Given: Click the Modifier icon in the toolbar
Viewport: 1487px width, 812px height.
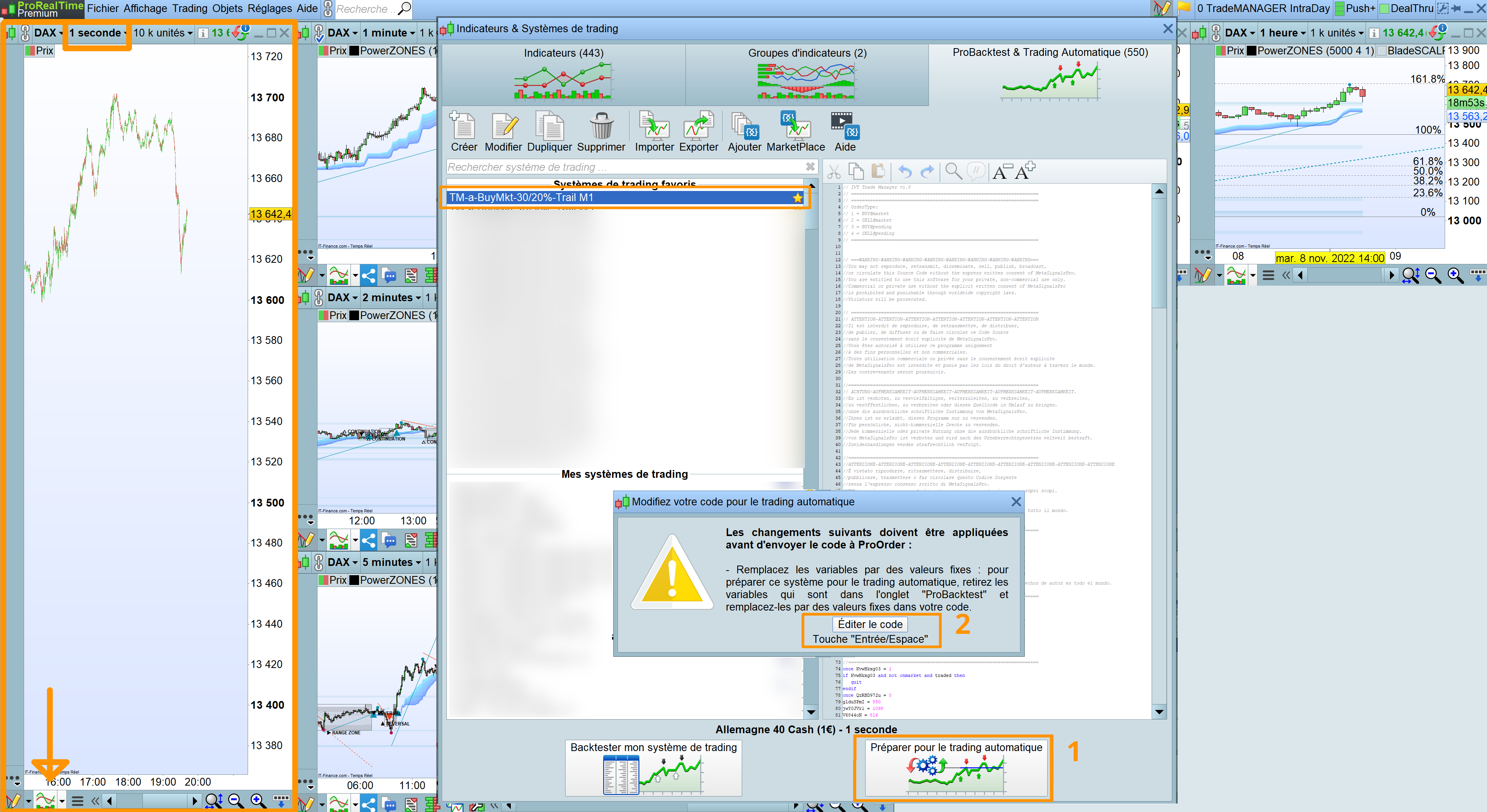Looking at the screenshot, I should coord(503,132).
